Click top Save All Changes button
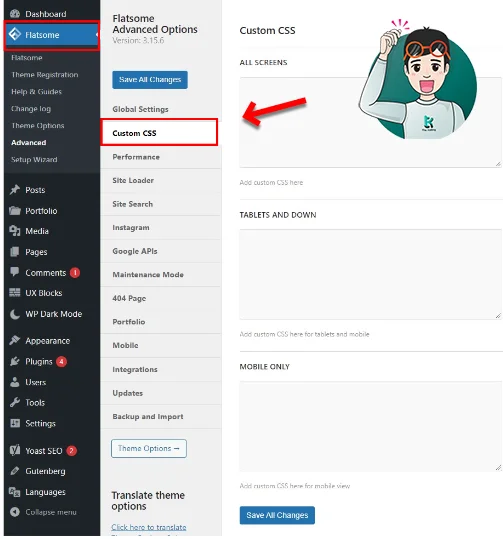Viewport: 503px width, 539px height. tap(150, 80)
